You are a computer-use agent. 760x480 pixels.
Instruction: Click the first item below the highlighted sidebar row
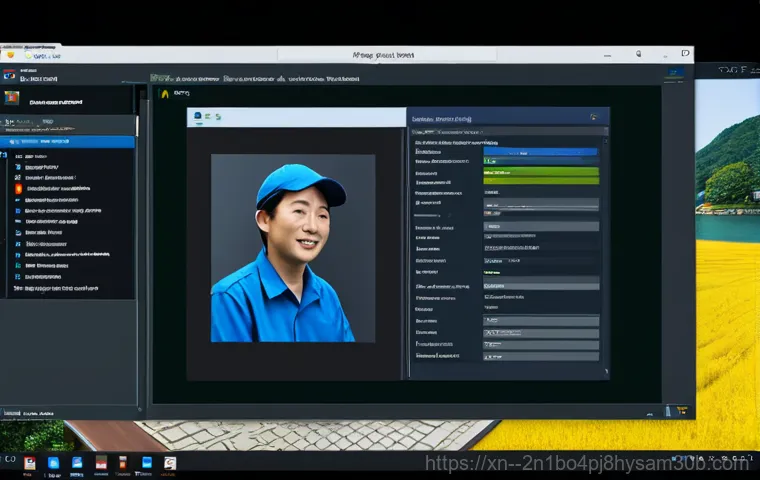click(40, 157)
